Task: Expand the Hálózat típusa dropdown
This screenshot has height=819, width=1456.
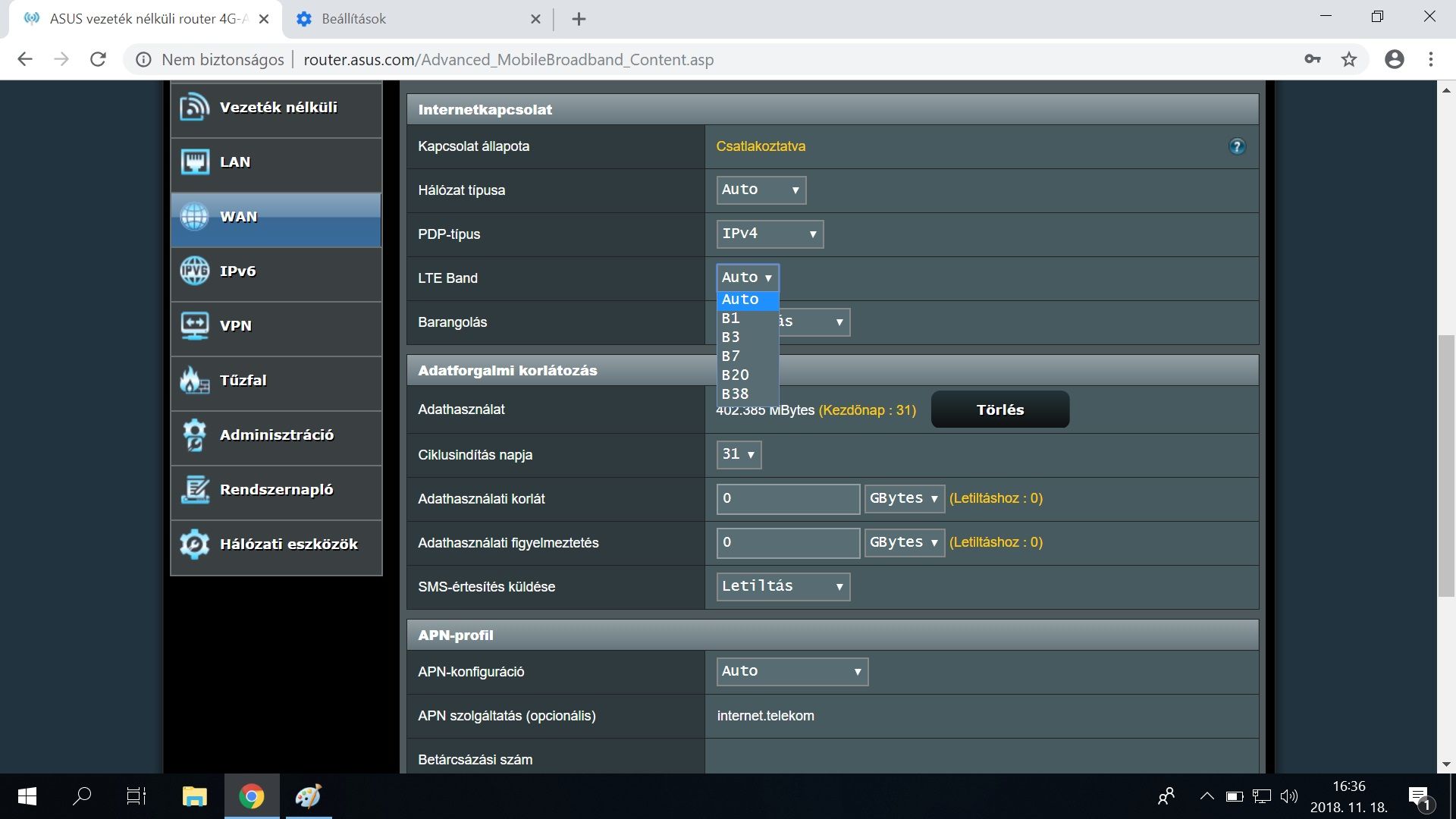Action: [x=761, y=190]
